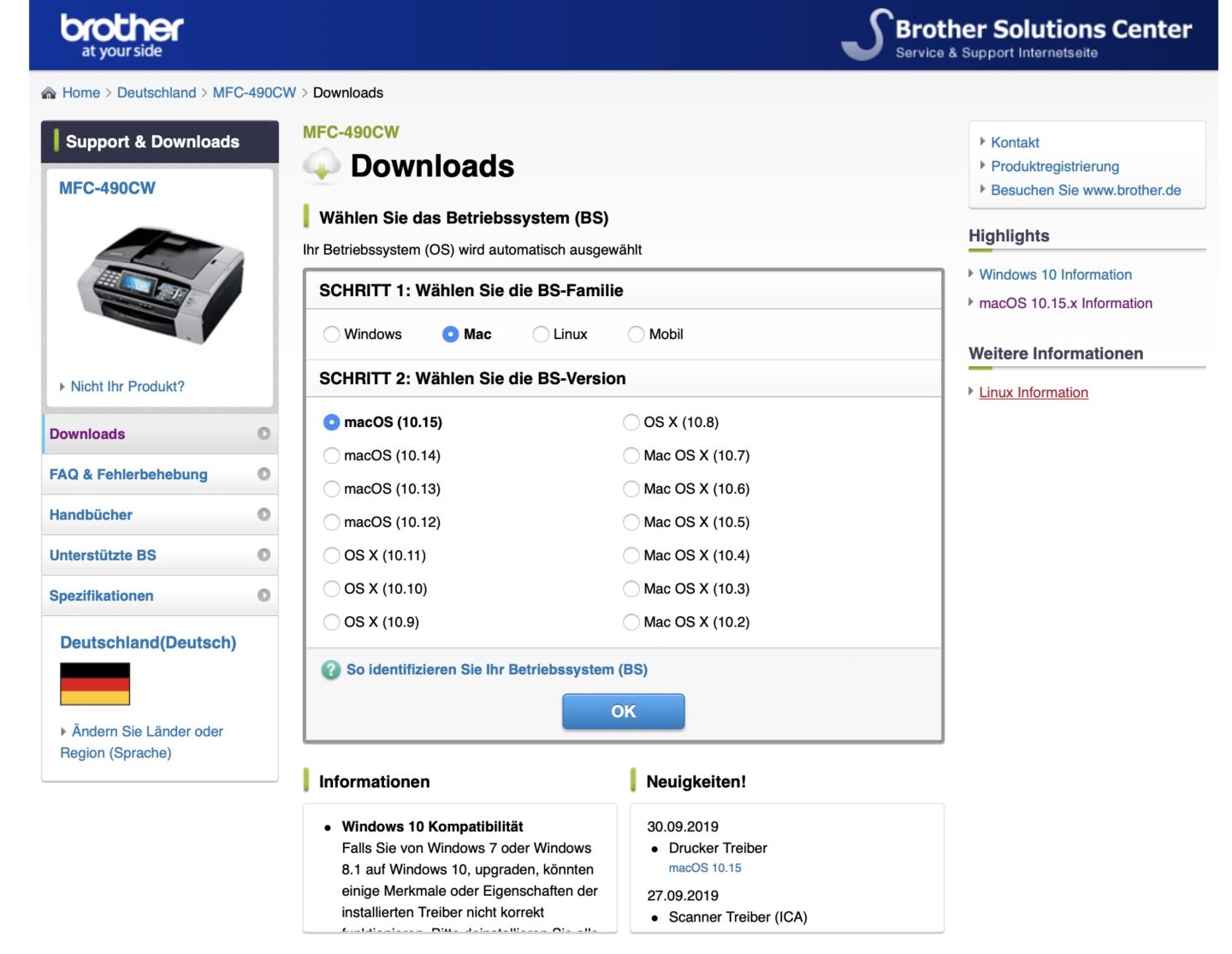
Task: Select macOS (10.12) version
Action: coord(332,523)
